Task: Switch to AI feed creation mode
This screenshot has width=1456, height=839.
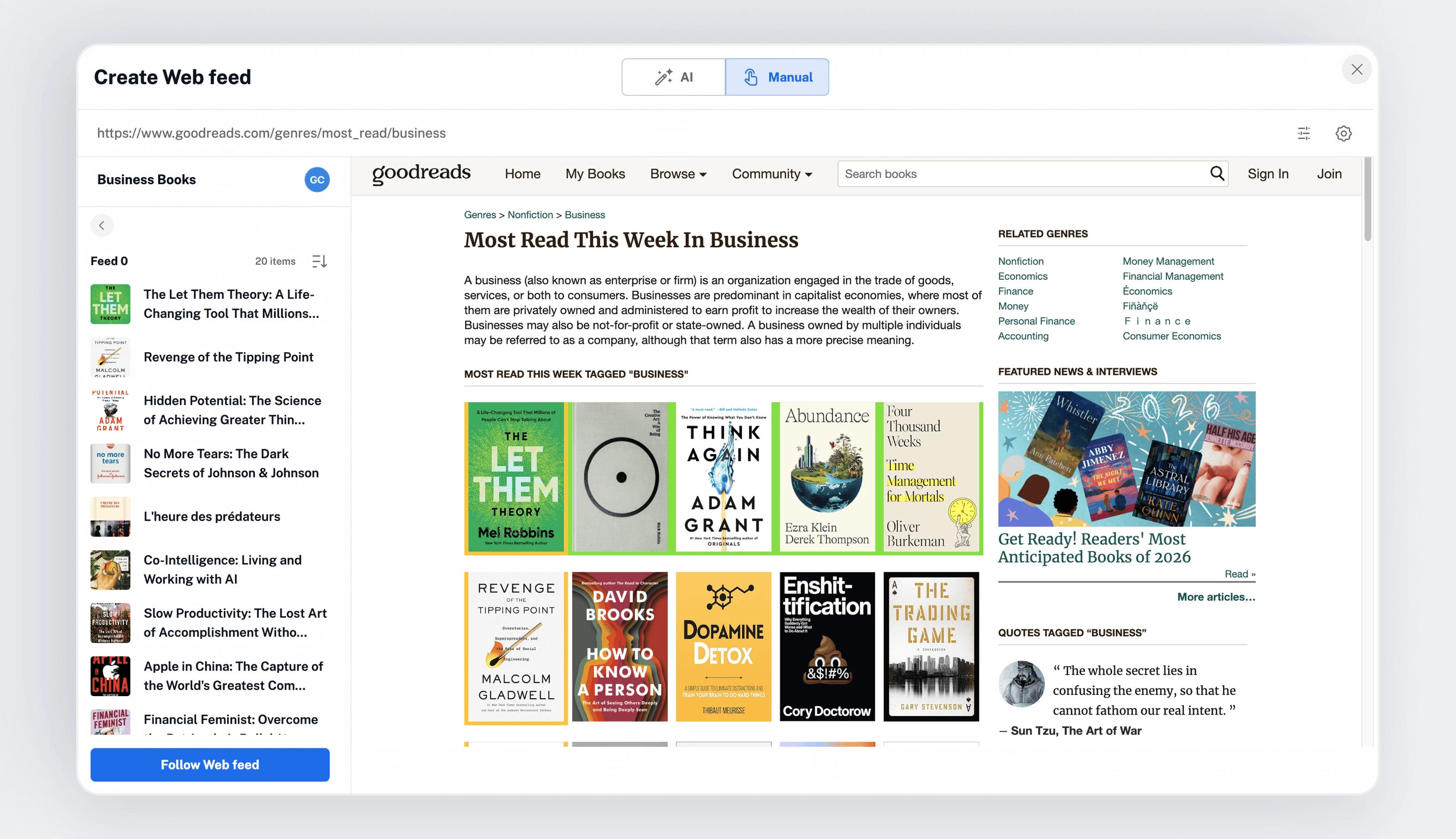Action: pos(673,77)
